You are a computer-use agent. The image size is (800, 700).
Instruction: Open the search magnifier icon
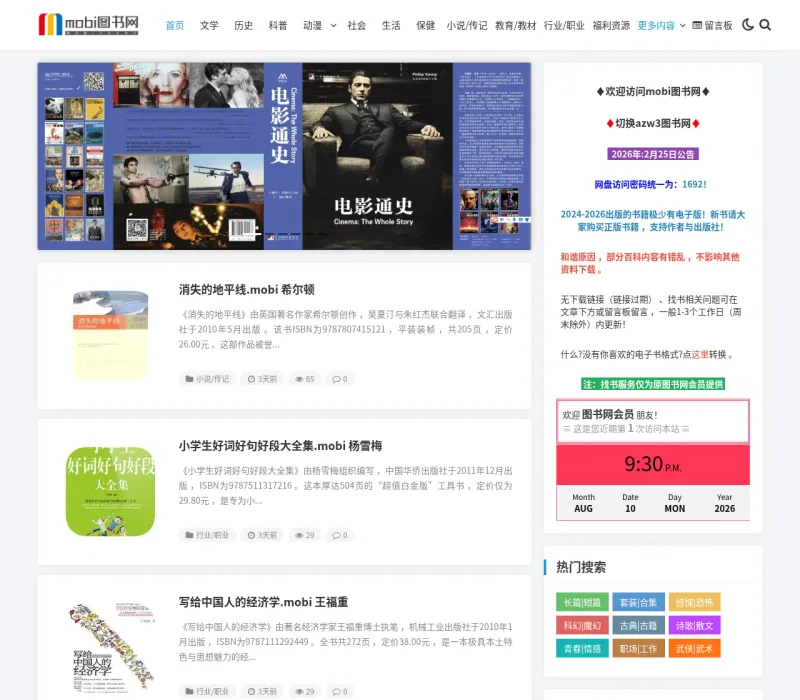(x=765, y=24)
